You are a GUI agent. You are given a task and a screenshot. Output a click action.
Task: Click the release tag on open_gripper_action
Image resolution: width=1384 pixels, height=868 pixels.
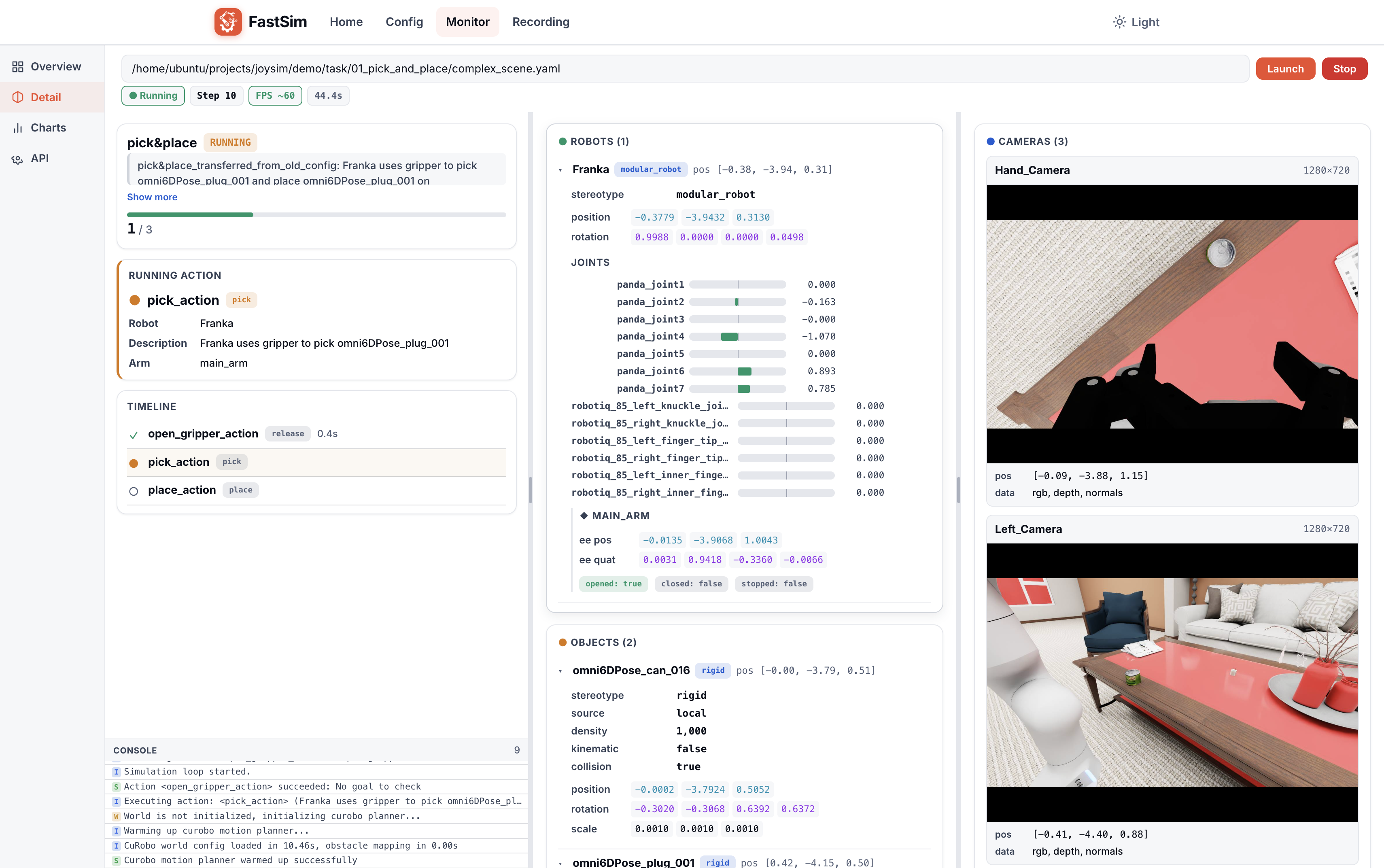(288, 433)
